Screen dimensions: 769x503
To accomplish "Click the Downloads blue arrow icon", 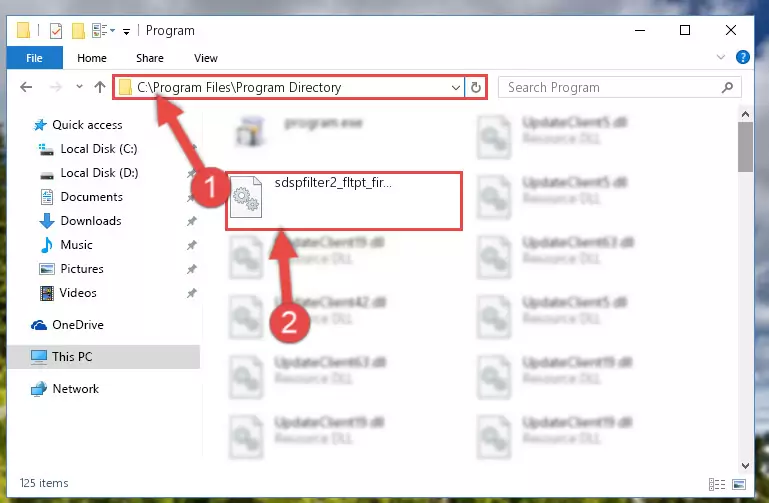I will pyautogui.click(x=47, y=221).
